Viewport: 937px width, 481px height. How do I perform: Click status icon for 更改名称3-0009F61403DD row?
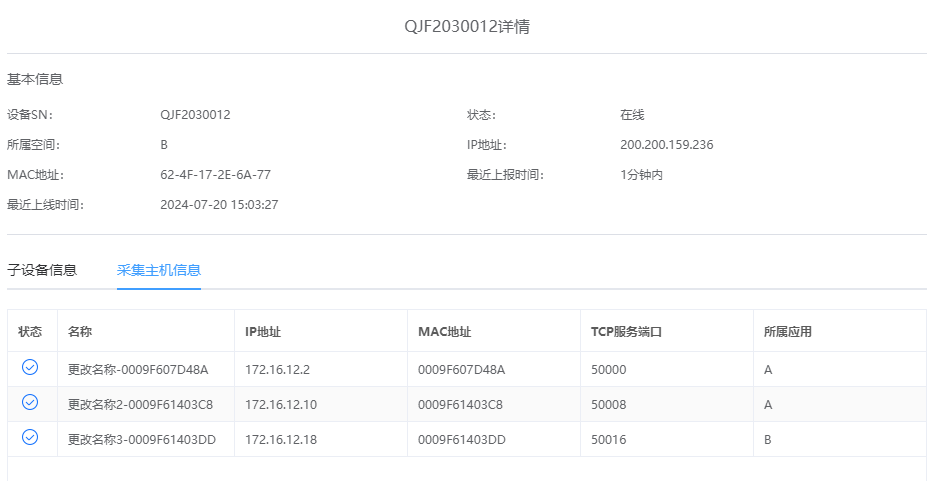[x=30, y=437]
